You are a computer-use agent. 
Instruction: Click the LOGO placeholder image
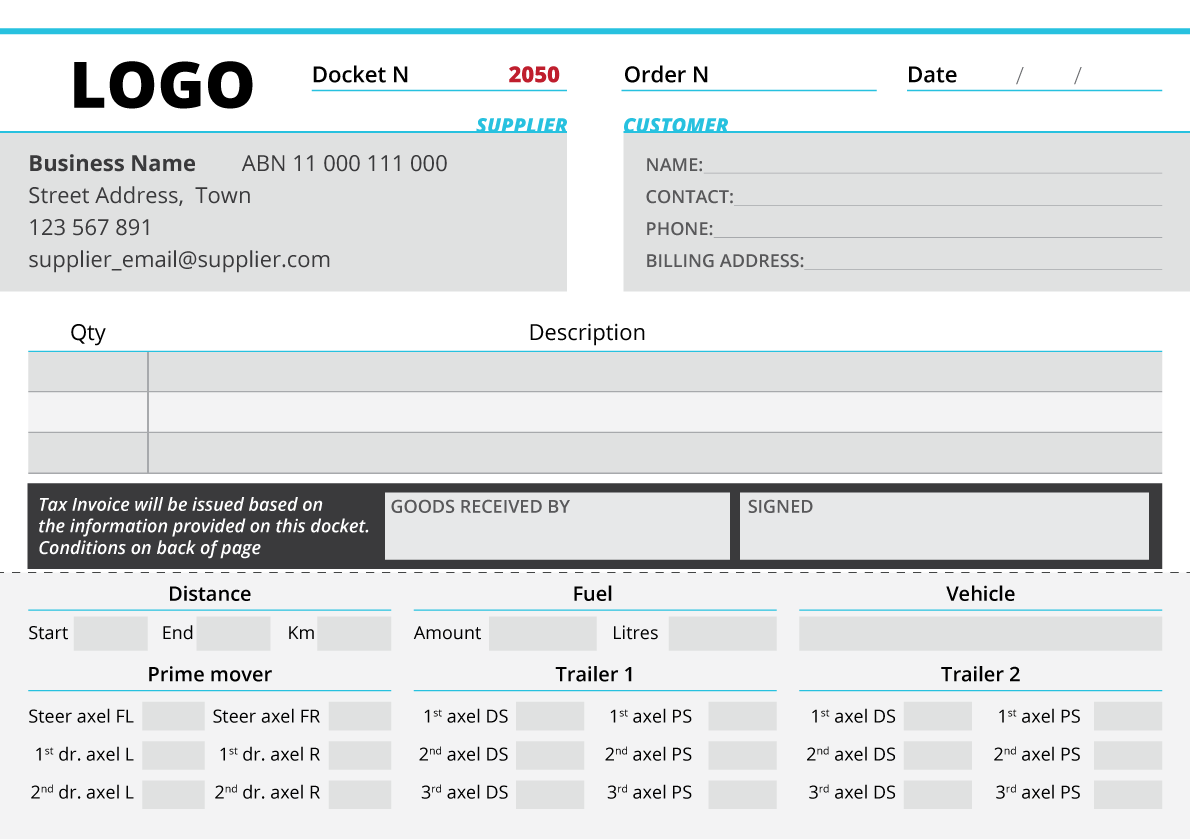coord(163,86)
